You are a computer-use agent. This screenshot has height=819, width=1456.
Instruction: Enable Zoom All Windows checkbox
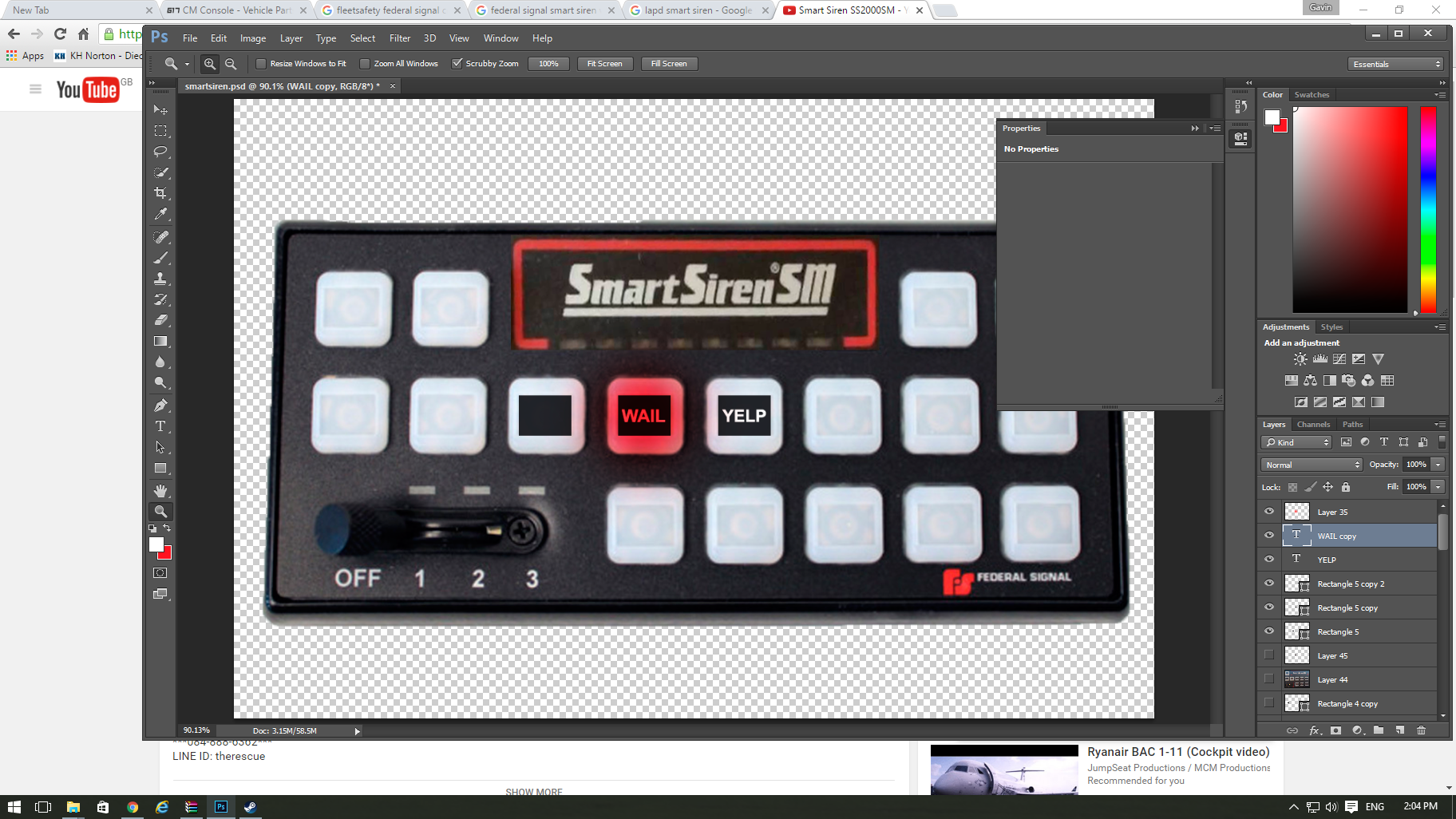pyautogui.click(x=365, y=64)
